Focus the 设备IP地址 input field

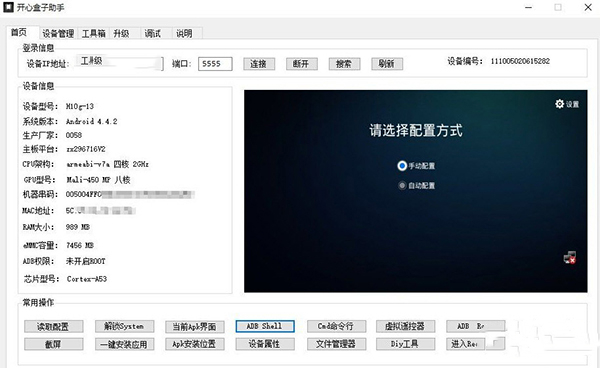point(119,63)
